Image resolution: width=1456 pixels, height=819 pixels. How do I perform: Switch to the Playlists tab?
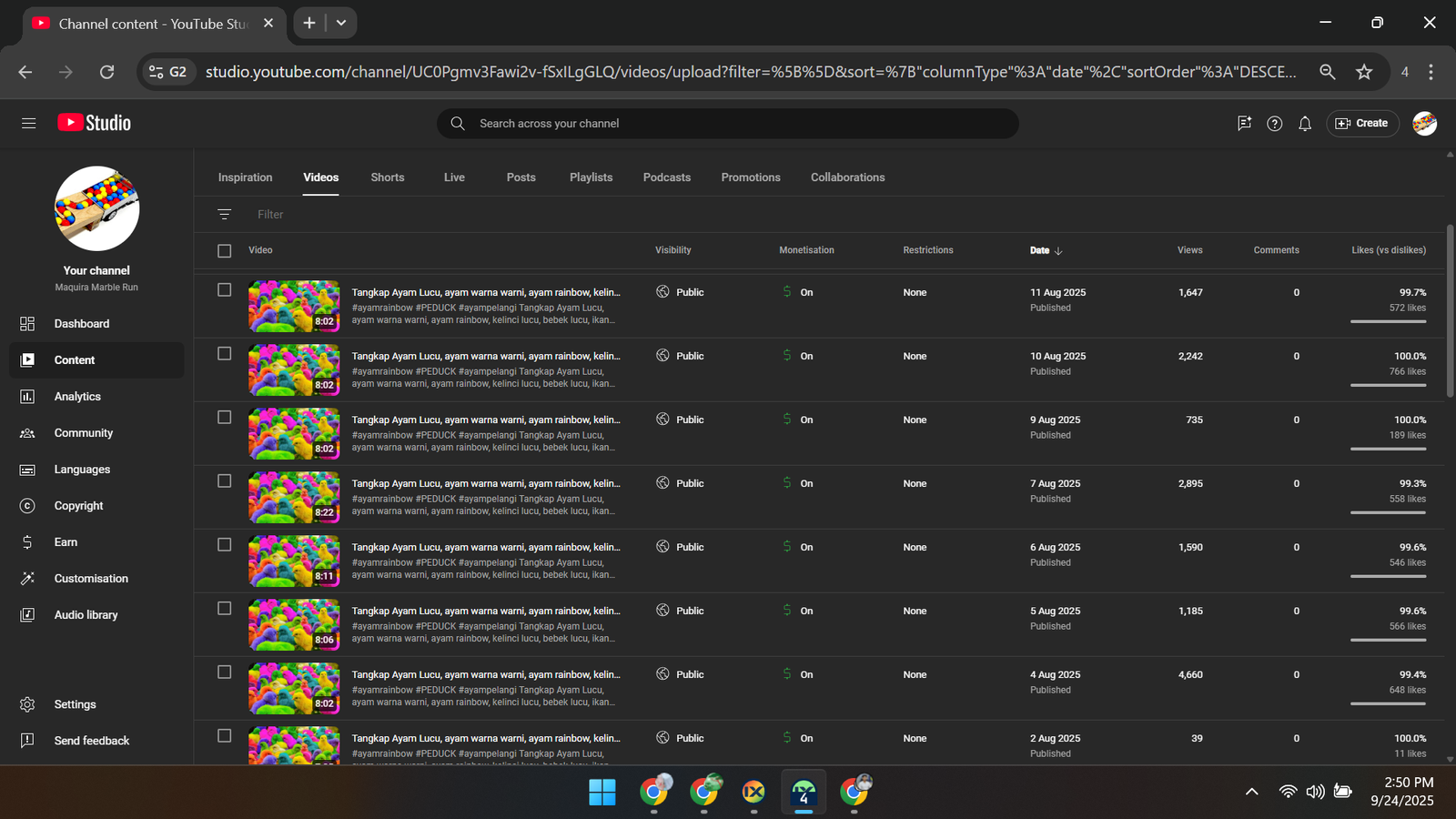click(x=591, y=177)
